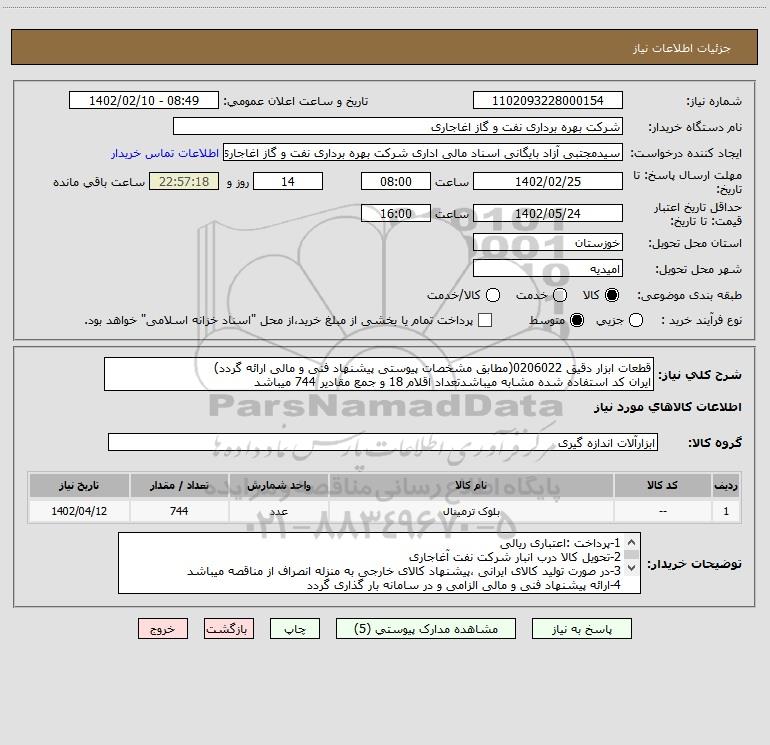Click price validity time 16:00
This screenshot has width=770, height=745.
[396, 214]
